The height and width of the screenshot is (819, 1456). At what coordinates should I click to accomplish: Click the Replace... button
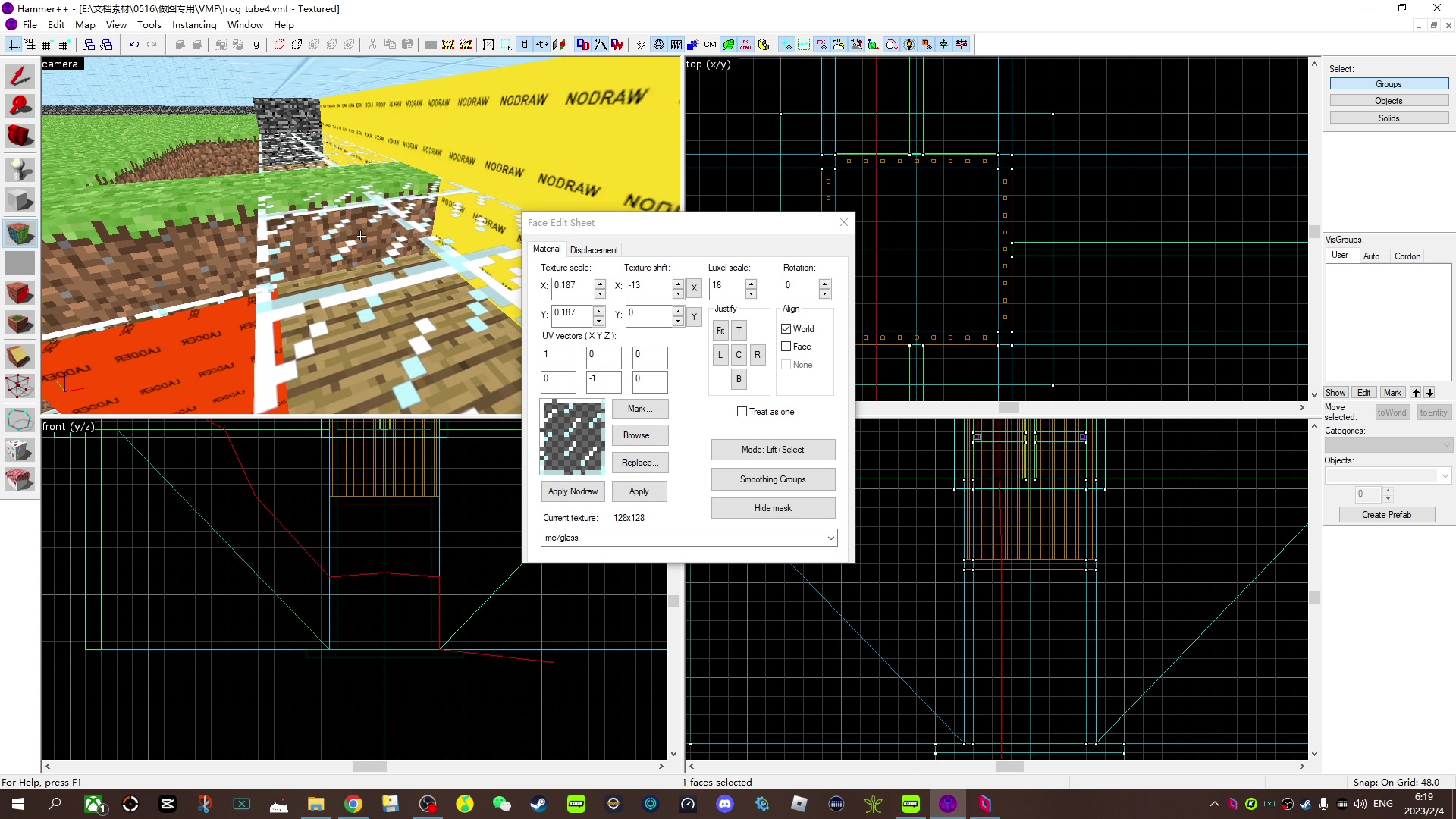pyautogui.click(x=640, y=463)
